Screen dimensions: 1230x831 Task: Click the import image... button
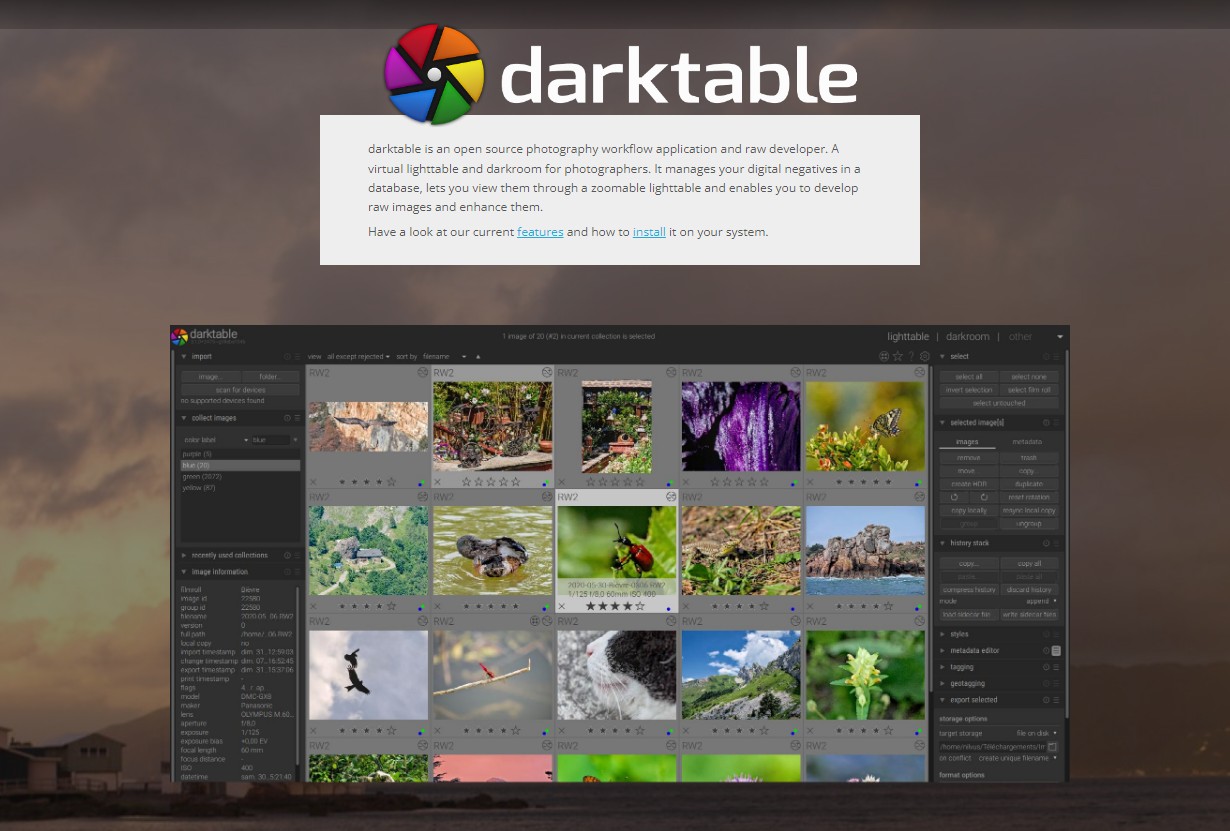point(211,377)
